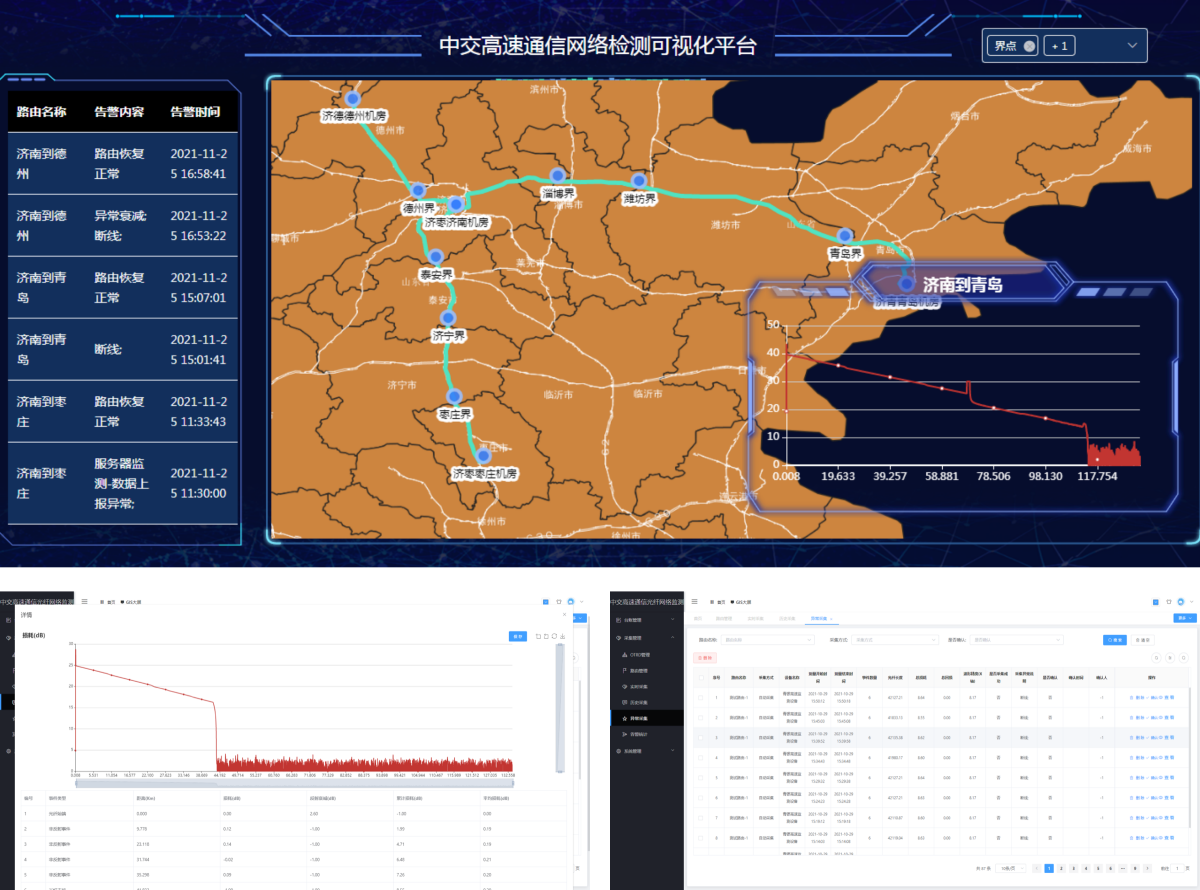The image size is (1200, 890).
Task: Click the horizontal zoom slider under loss chart
Action: (x=295, y=783)
